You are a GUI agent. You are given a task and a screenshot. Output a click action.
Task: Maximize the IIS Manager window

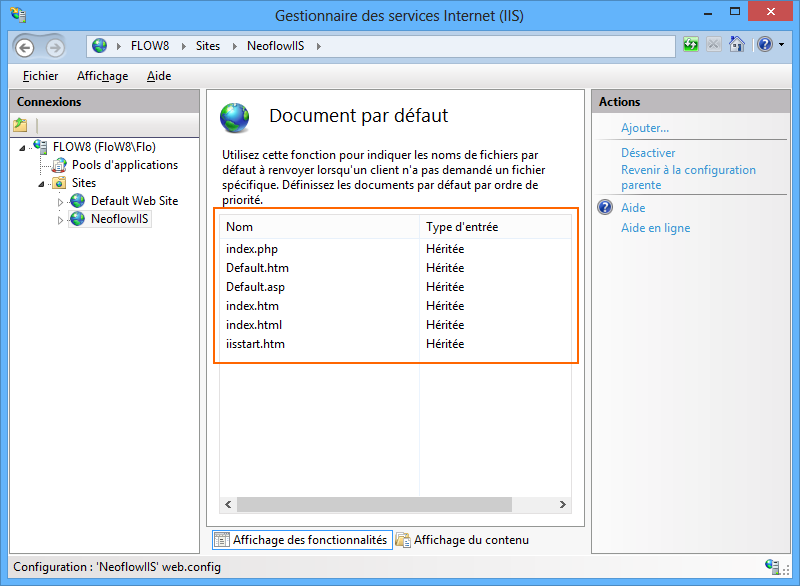tap(735, 12)
